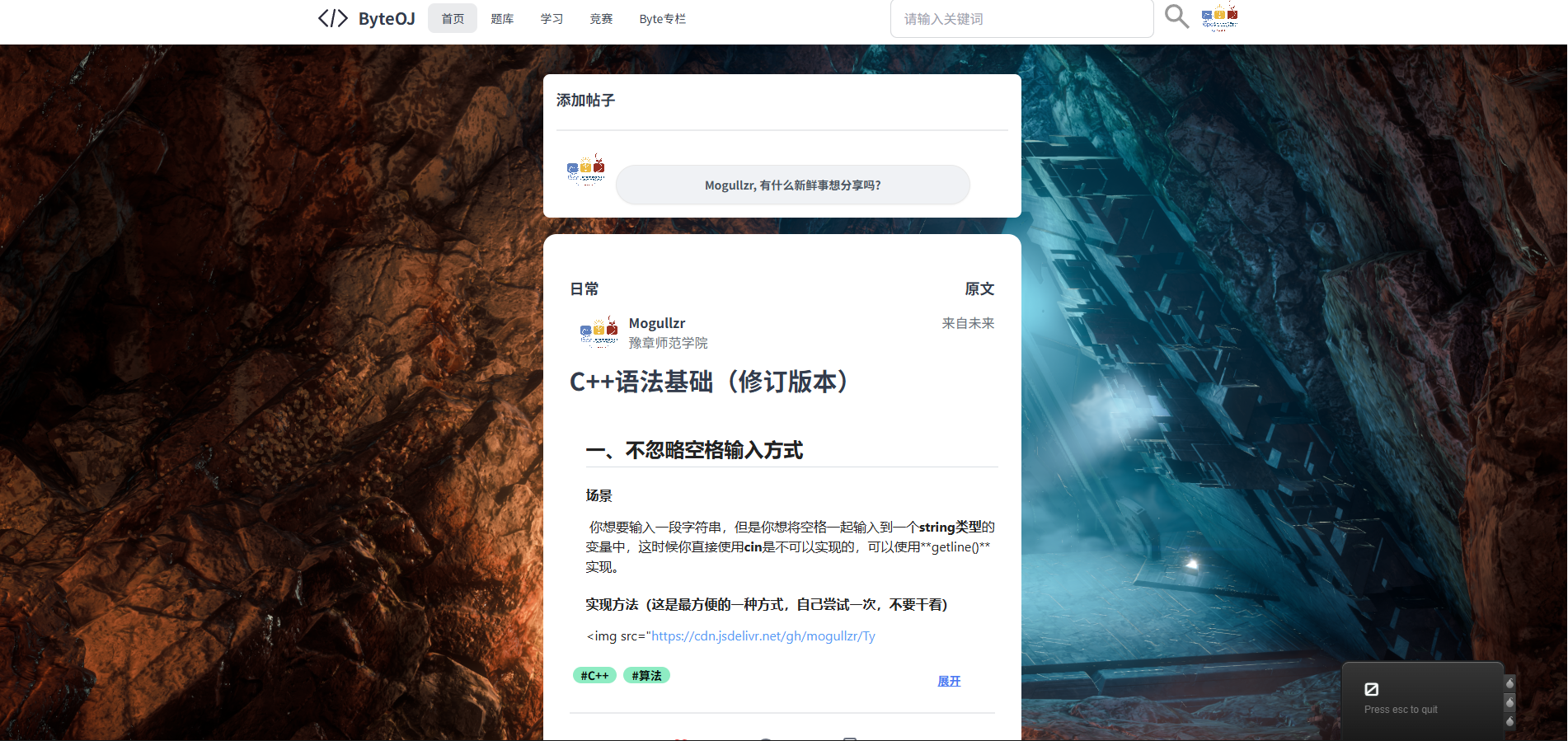1568x741 pixels.
Task: Click the 添加帖子 heading
Action: coord(585,100)
